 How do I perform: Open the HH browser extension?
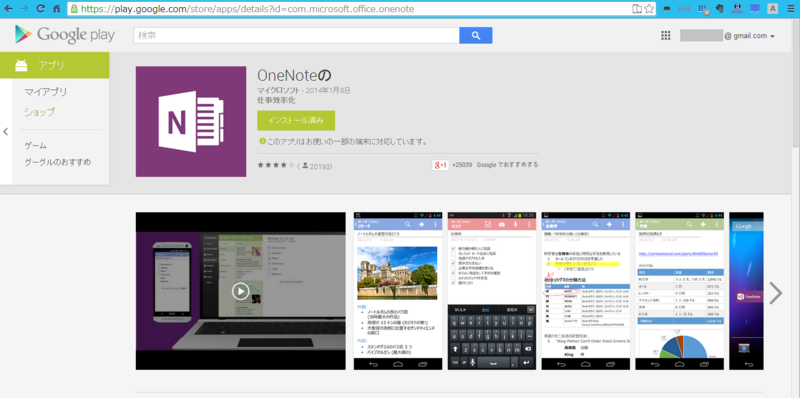[684, 9]
